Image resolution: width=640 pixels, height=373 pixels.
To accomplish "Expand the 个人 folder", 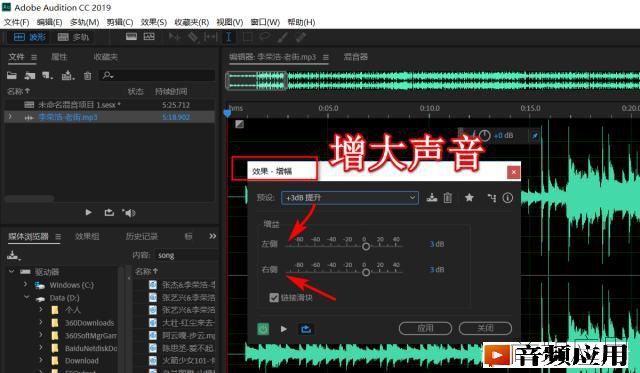I will click(x=41, y=310).
